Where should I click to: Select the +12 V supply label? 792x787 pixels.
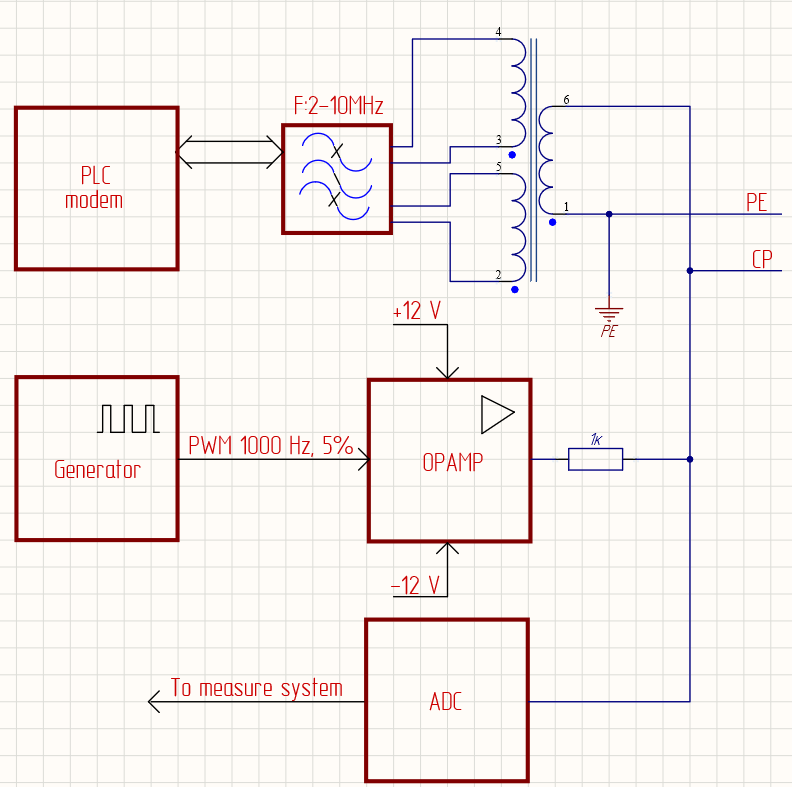pos(417,311)
